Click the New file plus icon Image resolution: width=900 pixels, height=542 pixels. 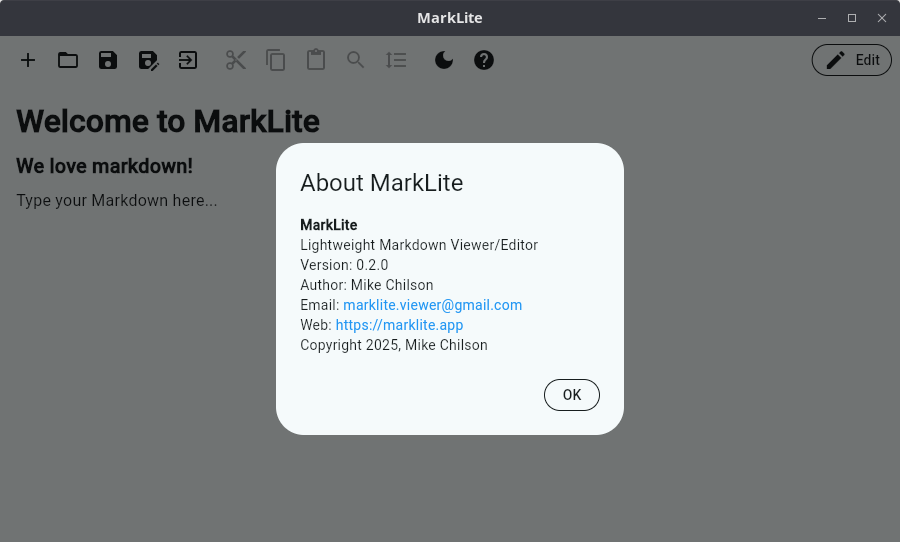[x=28, y=60]
